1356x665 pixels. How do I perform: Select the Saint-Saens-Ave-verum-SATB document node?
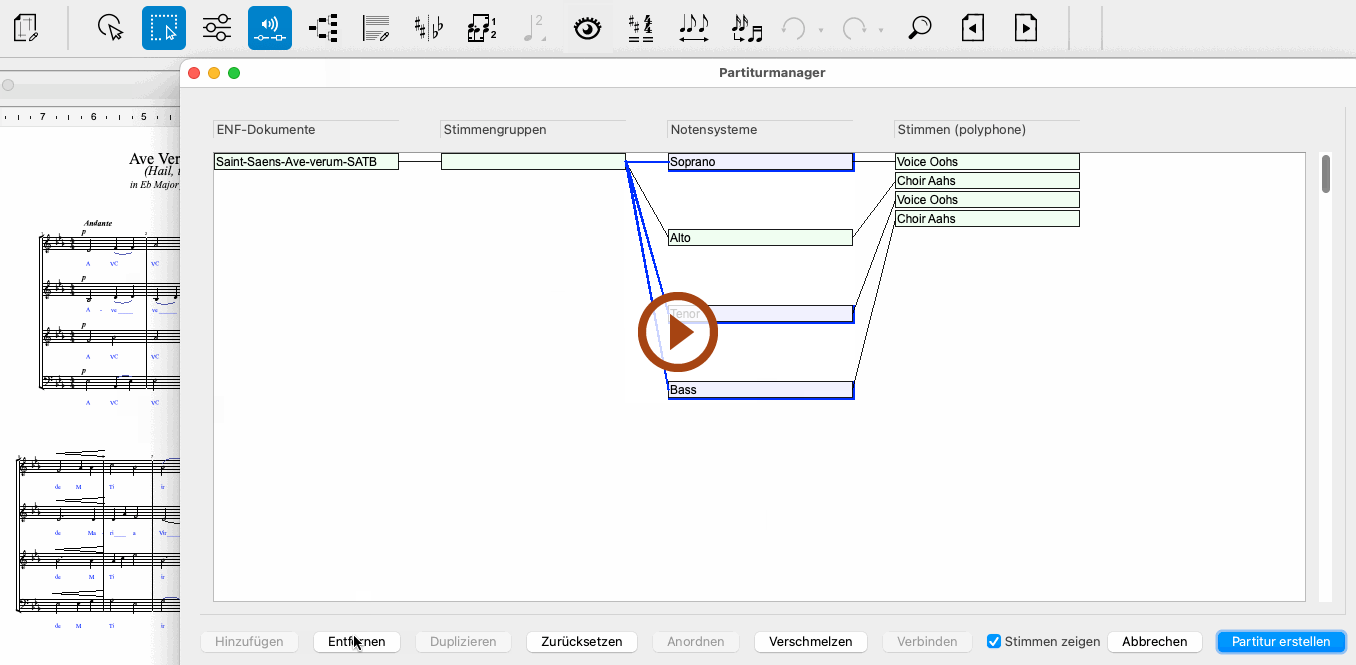(306, 162)
